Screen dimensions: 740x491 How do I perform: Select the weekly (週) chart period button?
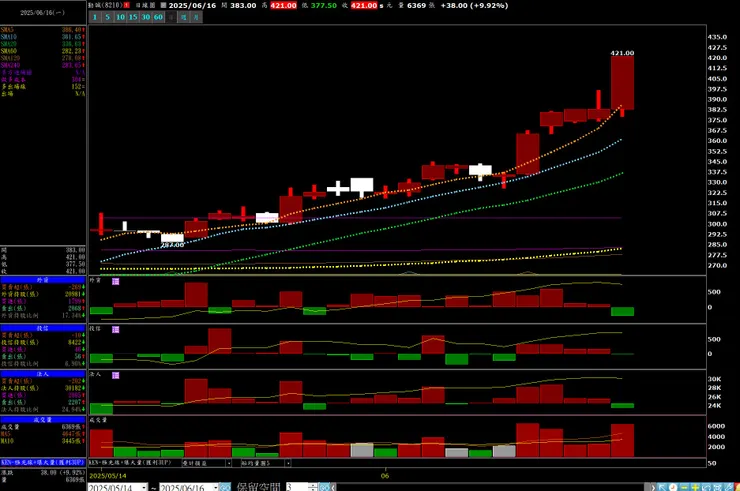tap(184, 17)
